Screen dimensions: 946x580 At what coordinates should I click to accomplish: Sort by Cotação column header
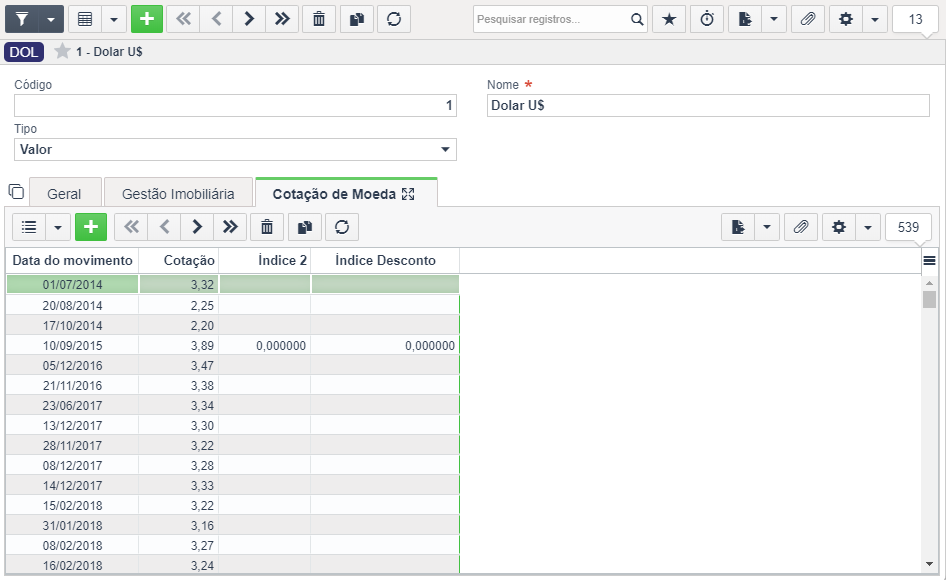pyautogui.click(x=179, y=261)
